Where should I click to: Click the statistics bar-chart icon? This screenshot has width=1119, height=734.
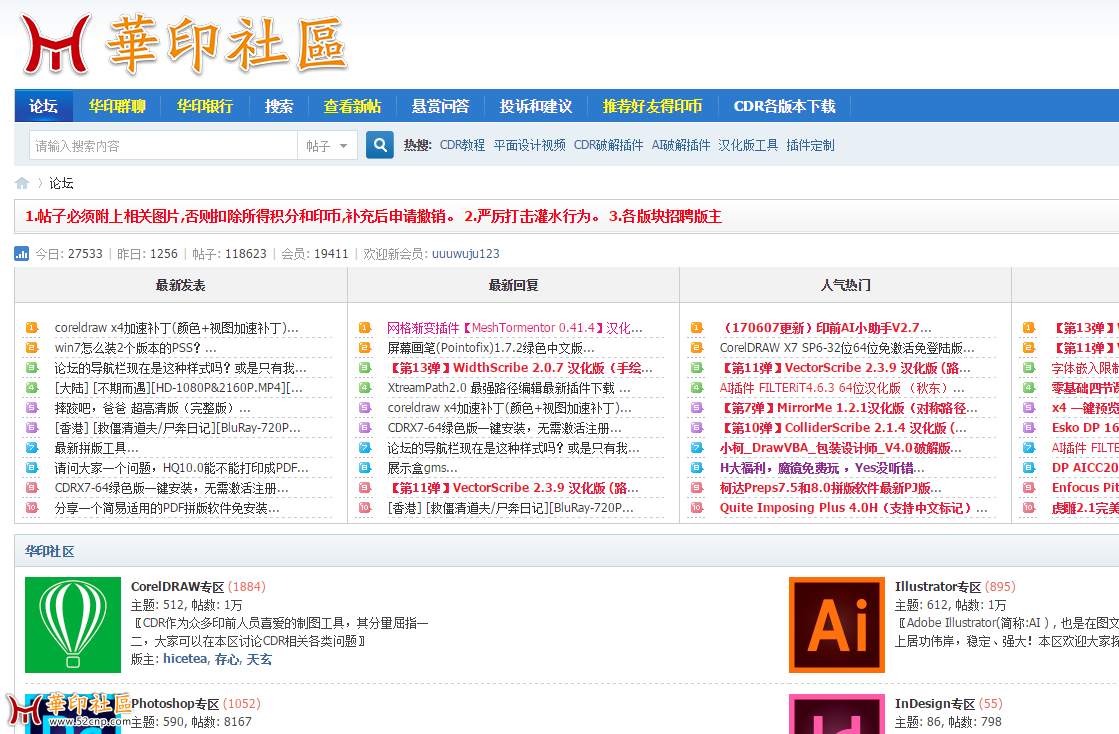click(21, 254)
